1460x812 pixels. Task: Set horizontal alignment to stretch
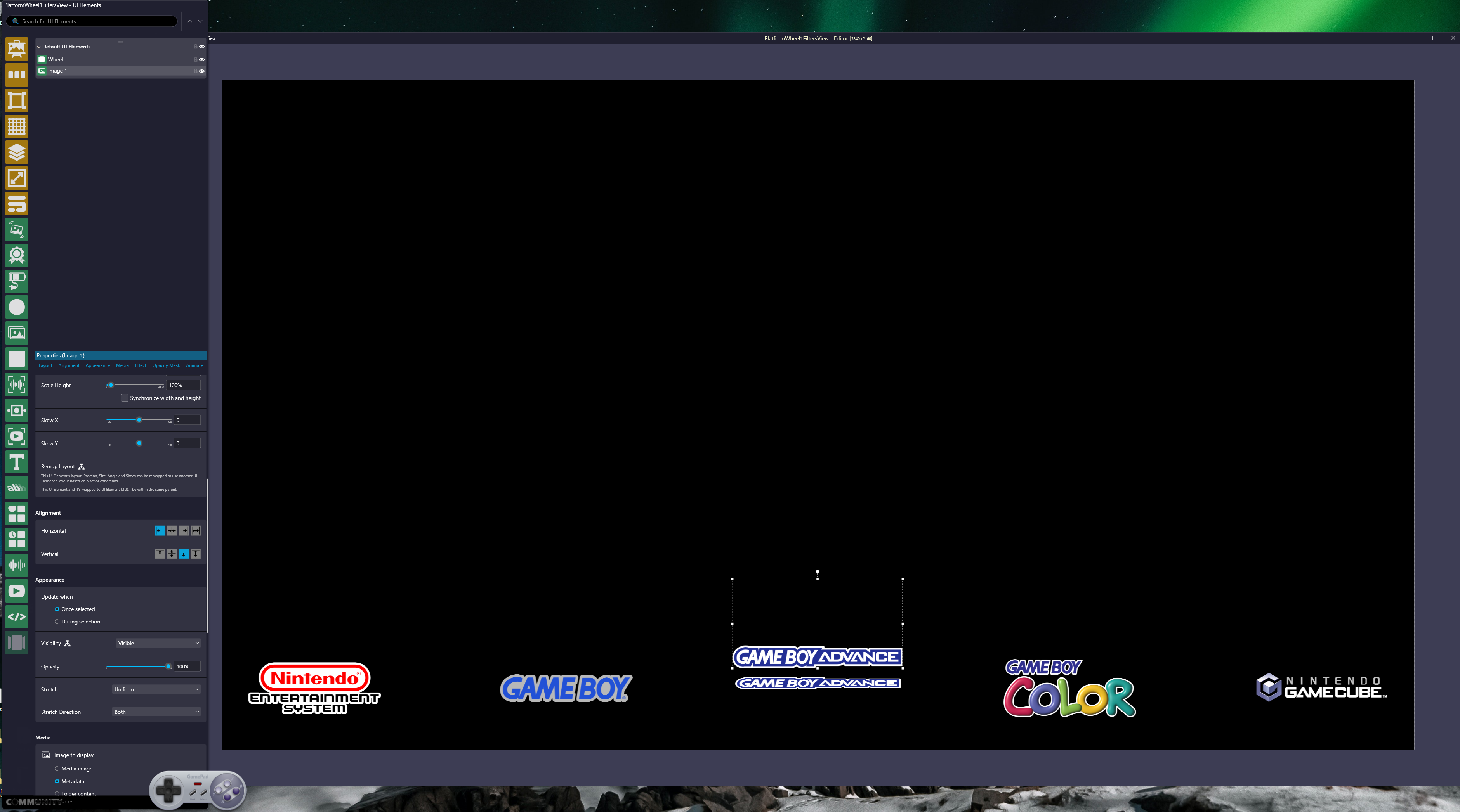[196, 531]
